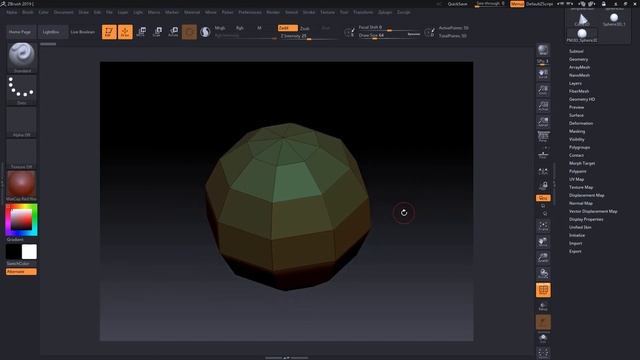
Task: Open the Render menu
Action: 273,12
